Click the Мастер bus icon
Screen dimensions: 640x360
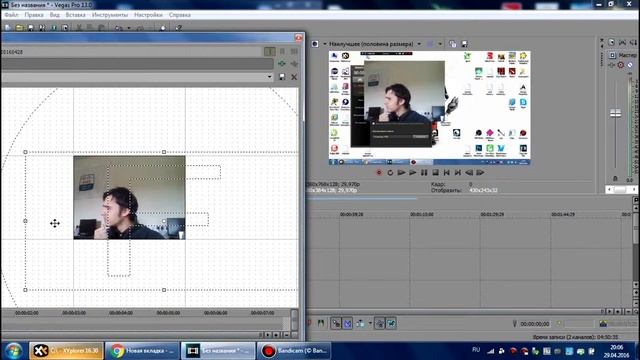pos(612,55)
